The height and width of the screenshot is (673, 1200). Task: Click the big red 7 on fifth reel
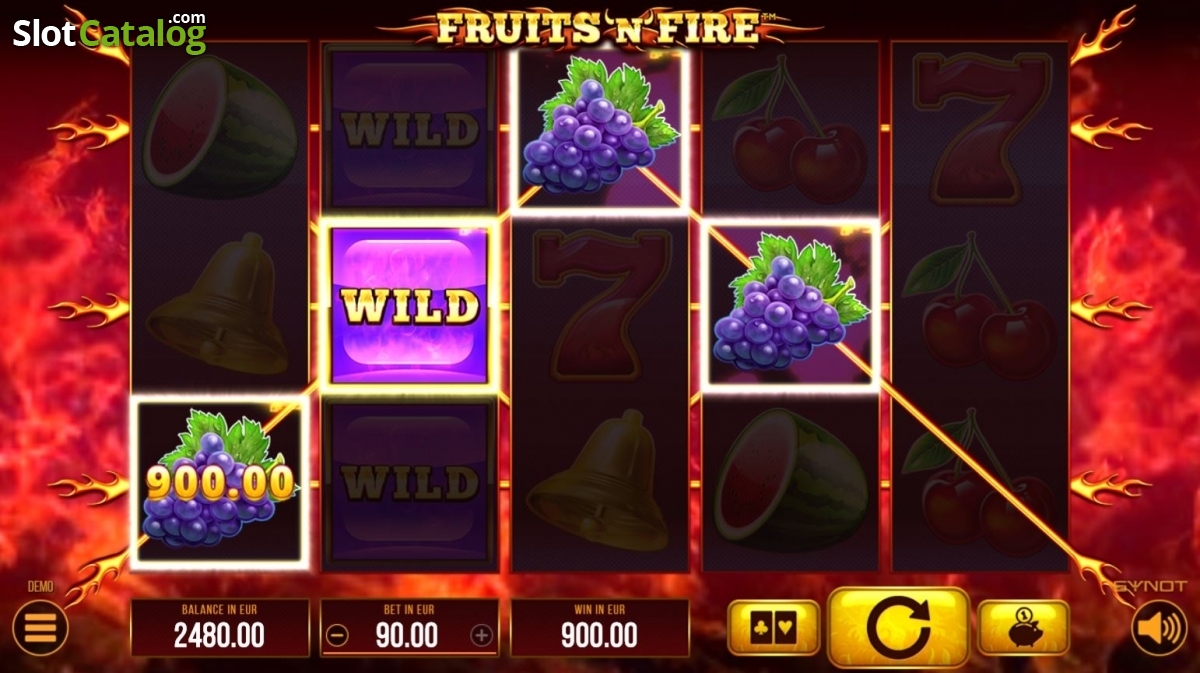pos(980,128)
